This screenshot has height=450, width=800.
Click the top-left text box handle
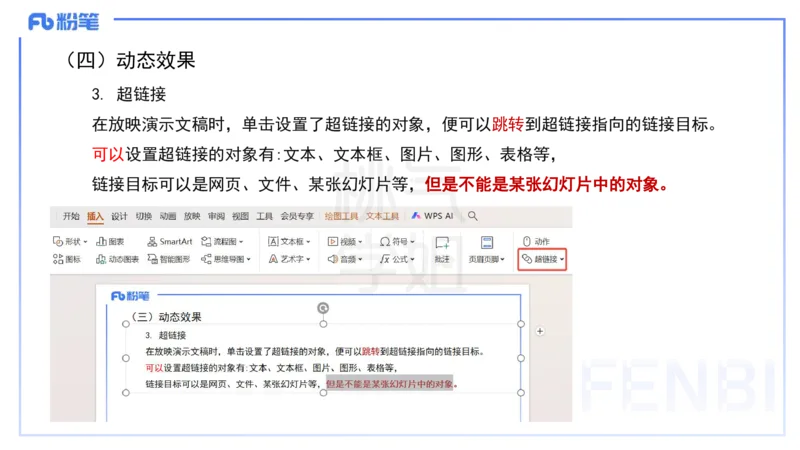coord(126,324)
